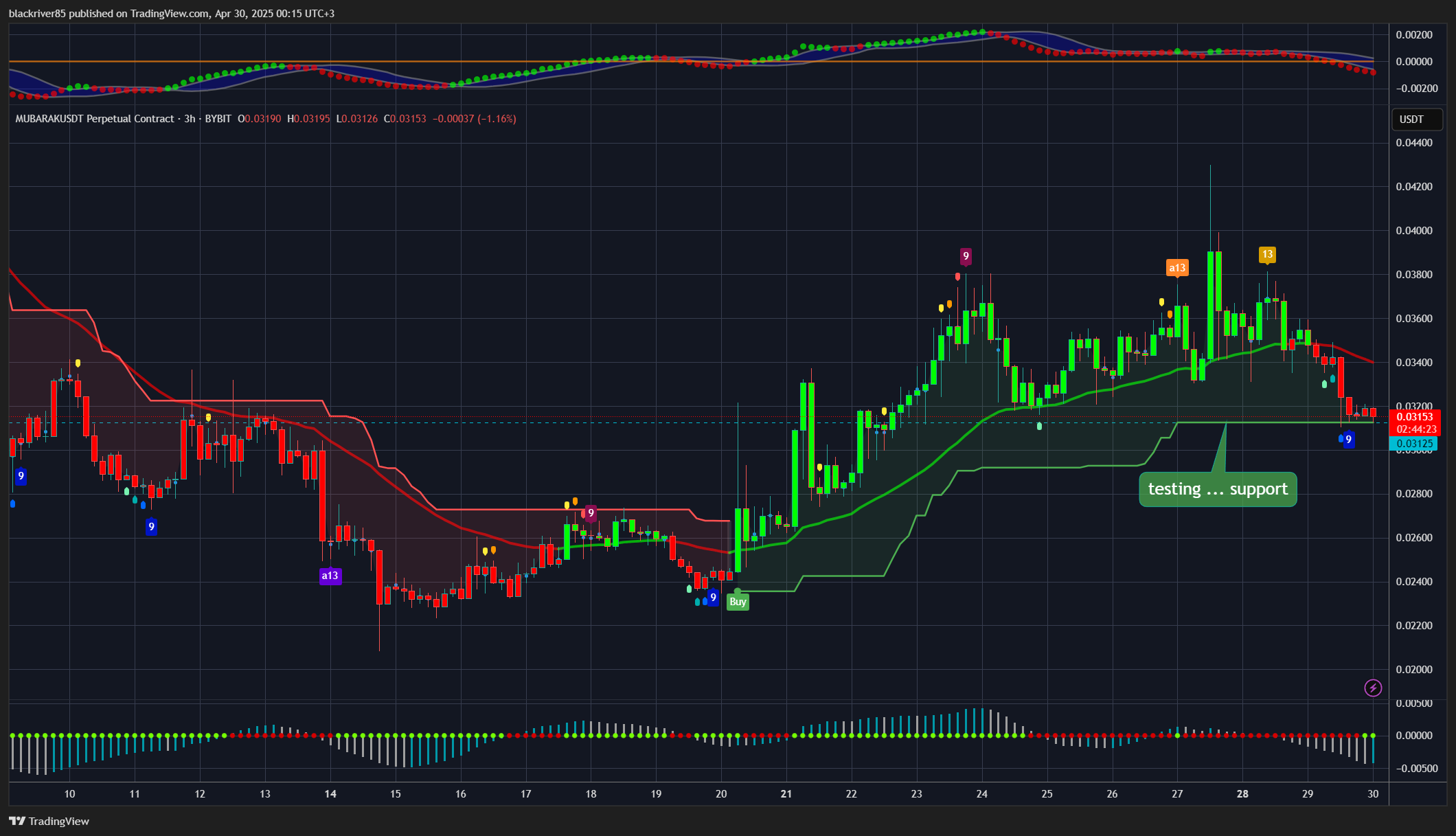Click the blue 9 marker beside the Buy label
Image resolution: width=1456 pixels, height=836 pixels.
coord(714,597)
